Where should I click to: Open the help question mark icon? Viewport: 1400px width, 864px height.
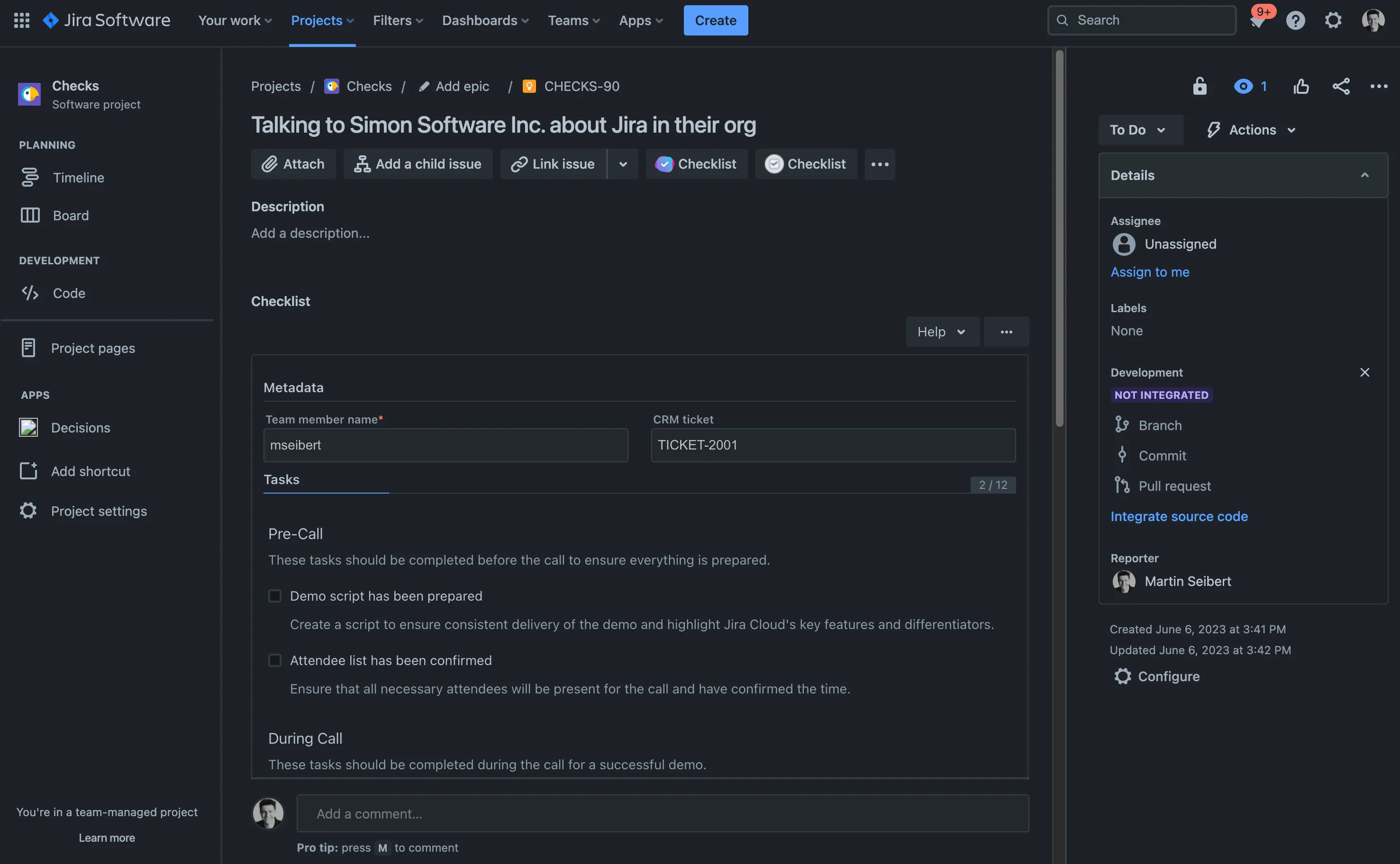pyautogui.click(x=1295, y=20)
